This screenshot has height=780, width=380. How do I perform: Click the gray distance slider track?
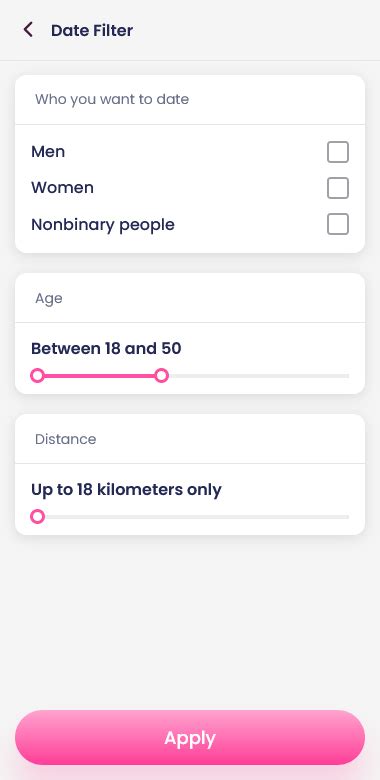click(x=197, y=517)
